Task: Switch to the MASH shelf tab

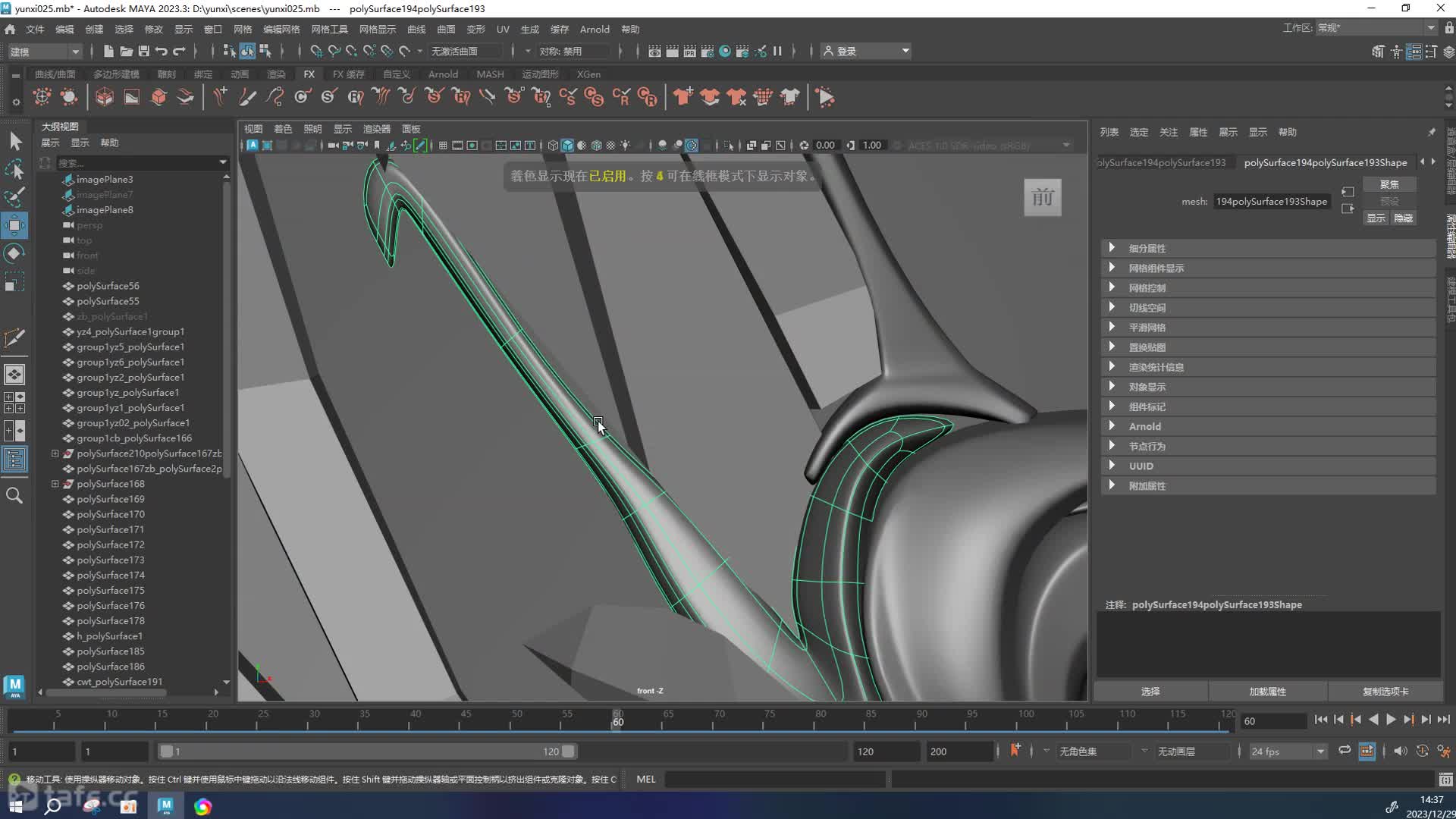Action: pos(490,74)
